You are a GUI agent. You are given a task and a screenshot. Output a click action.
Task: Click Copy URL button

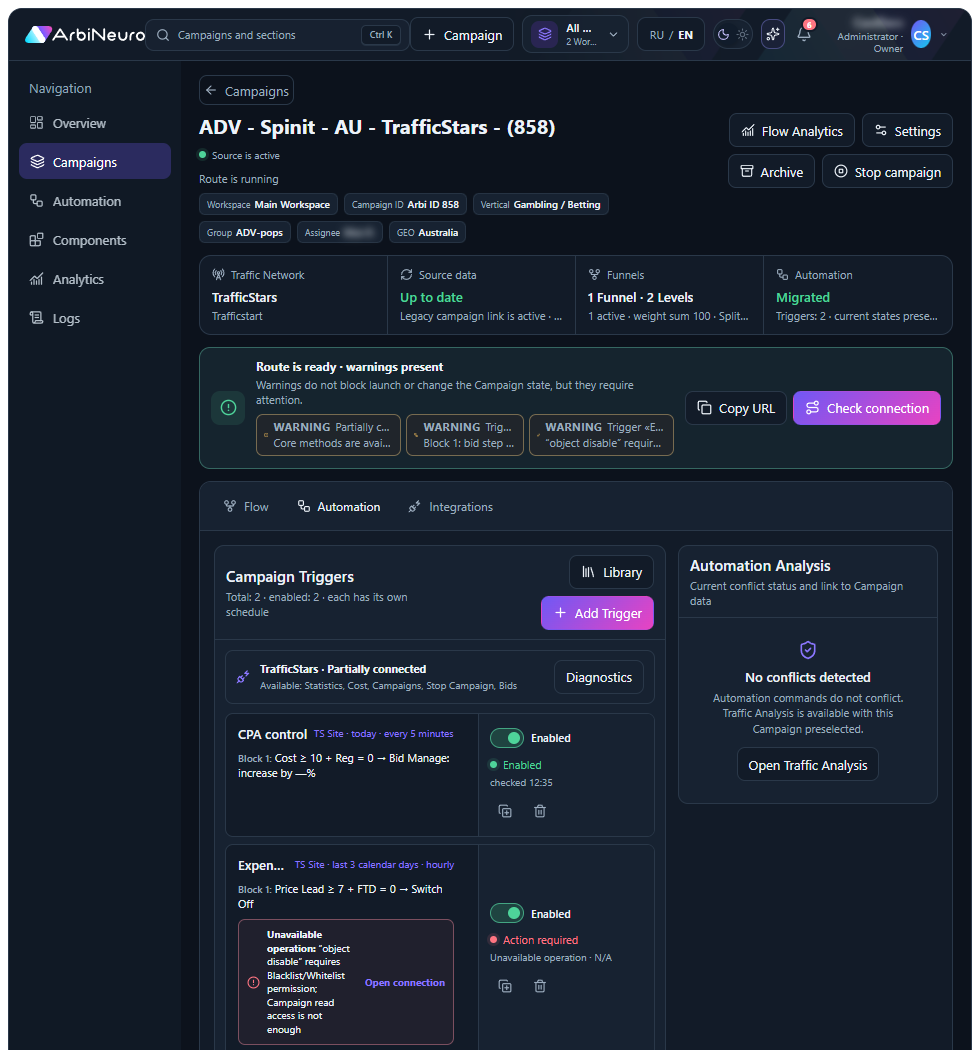[736, 408]
